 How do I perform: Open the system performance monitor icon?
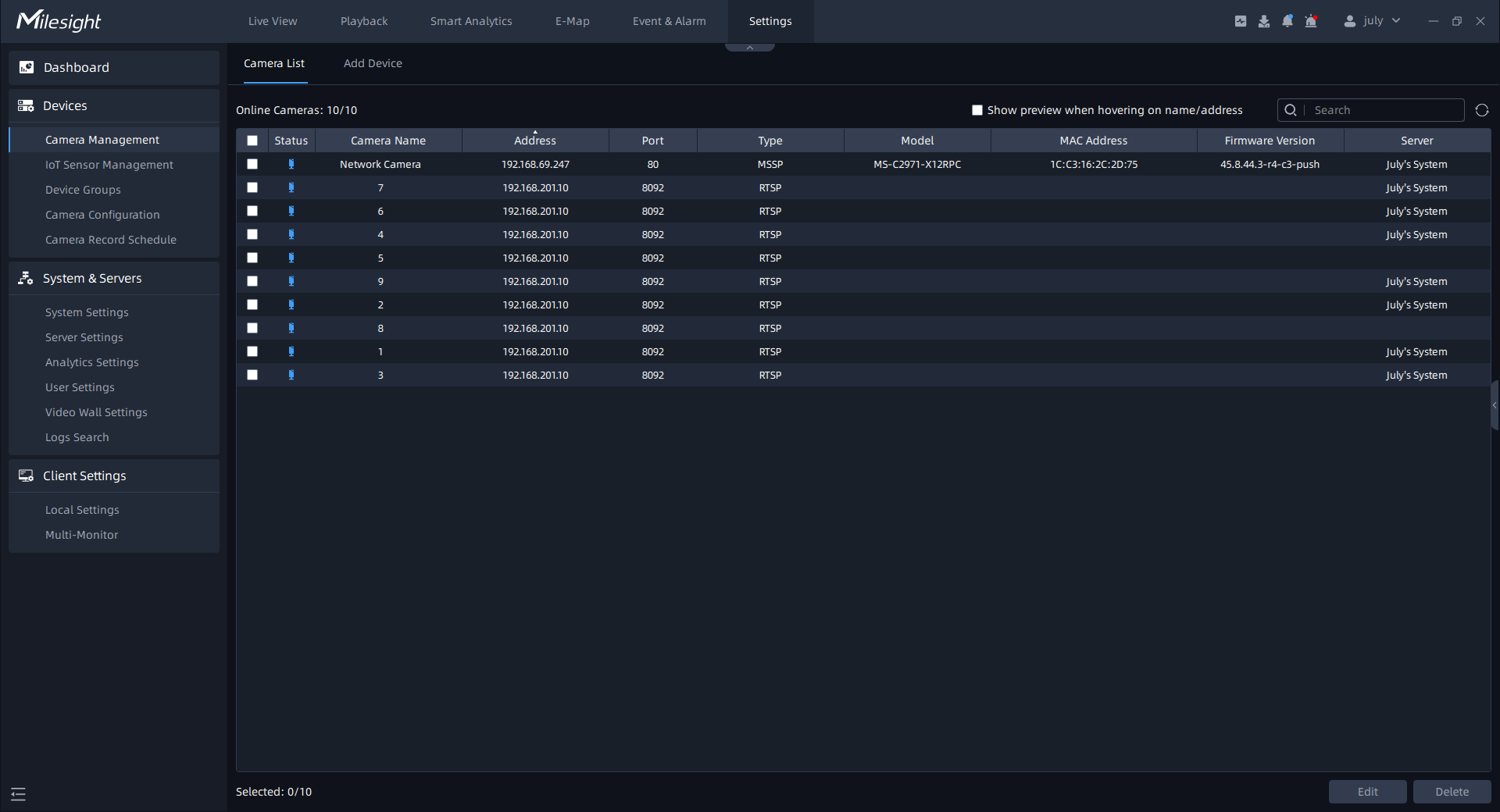tap(1241, 21)
